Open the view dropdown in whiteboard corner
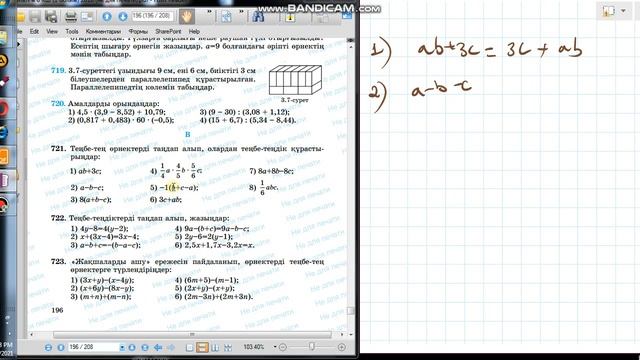The width and height of the screenshot is (640, 360). (x=623, y=11)
